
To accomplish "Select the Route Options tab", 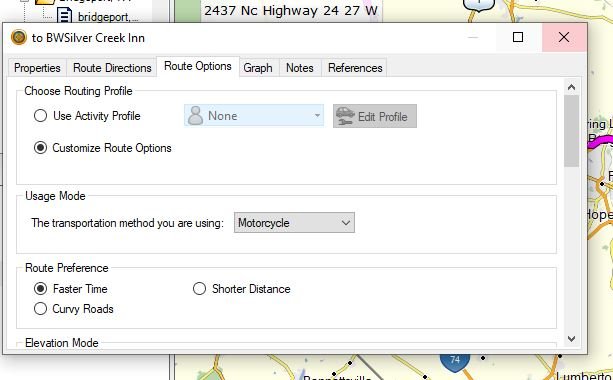I will (198, 66).
